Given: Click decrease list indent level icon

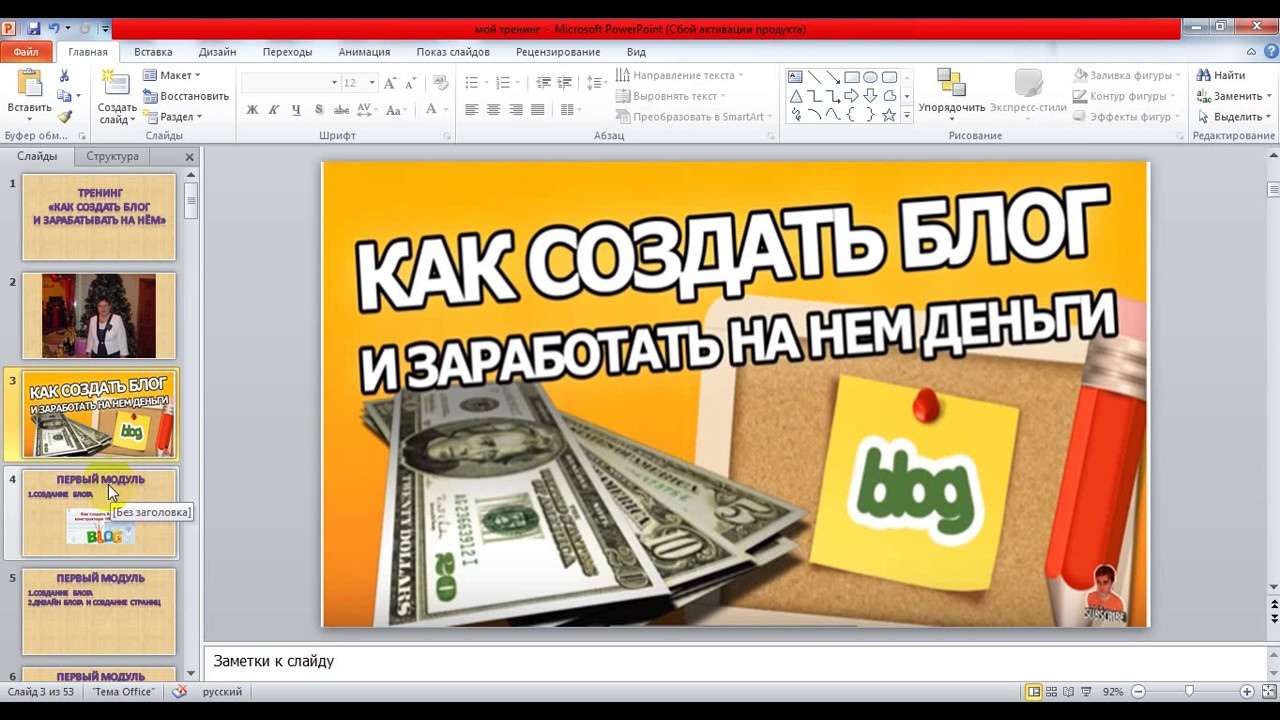Looking at the screenshot, I should point(543,83).
